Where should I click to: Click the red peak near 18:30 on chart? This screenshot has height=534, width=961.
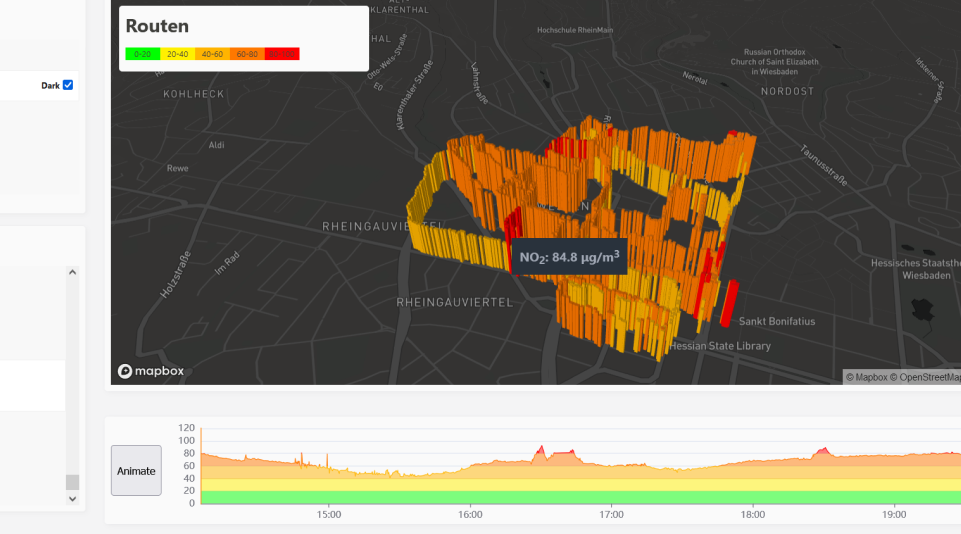[824, 452]
